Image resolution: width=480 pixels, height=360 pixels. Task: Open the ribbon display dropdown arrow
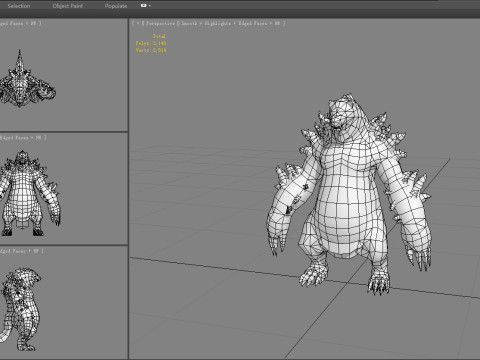(x=150, y=6)
